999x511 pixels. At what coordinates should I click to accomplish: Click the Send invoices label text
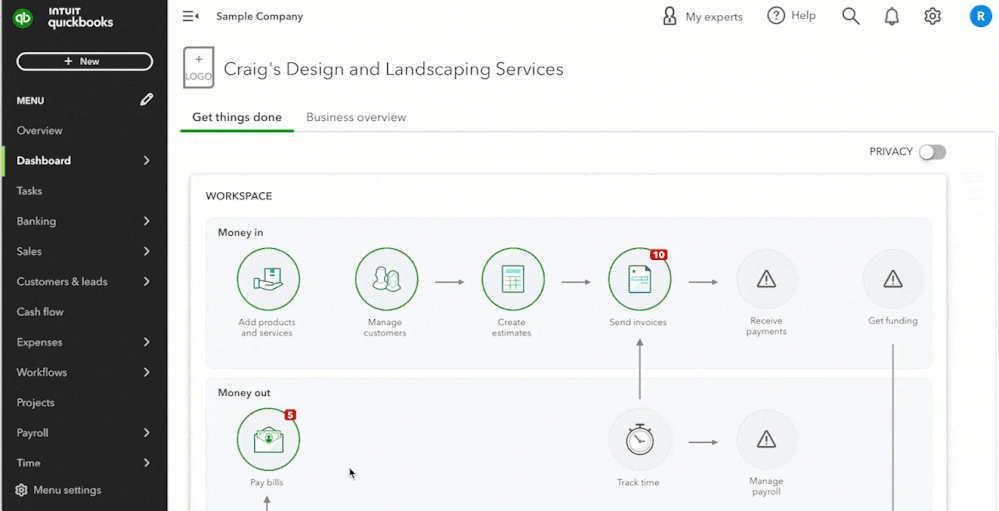pos(638,322)
